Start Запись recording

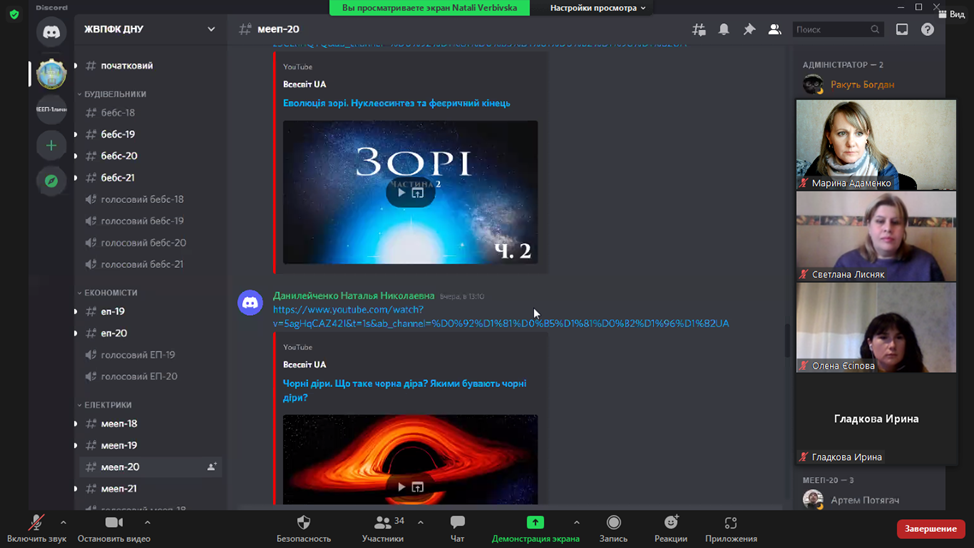(x=613, y=529)
